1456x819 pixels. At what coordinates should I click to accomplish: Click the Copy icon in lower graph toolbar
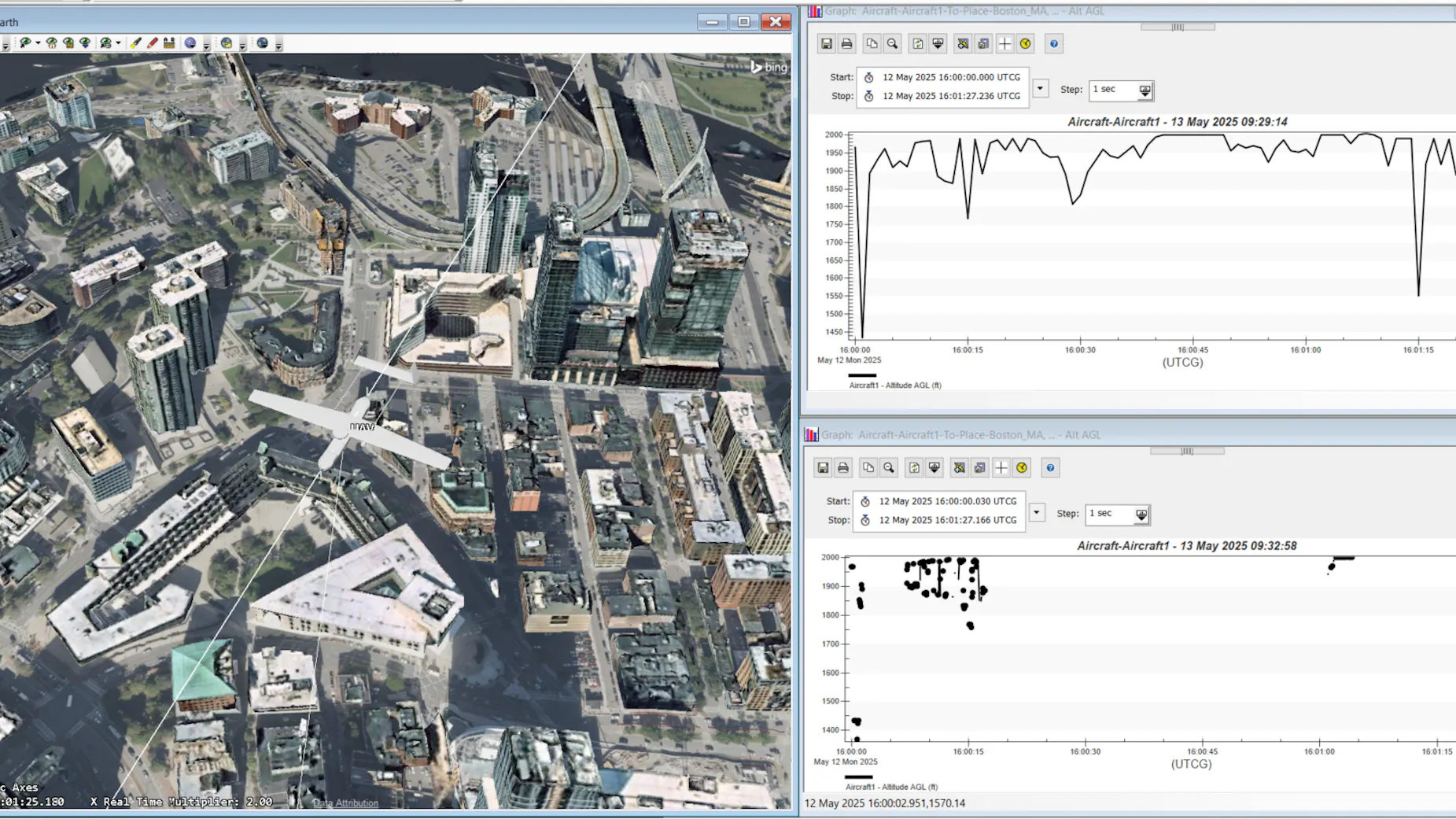coord(868,468)
